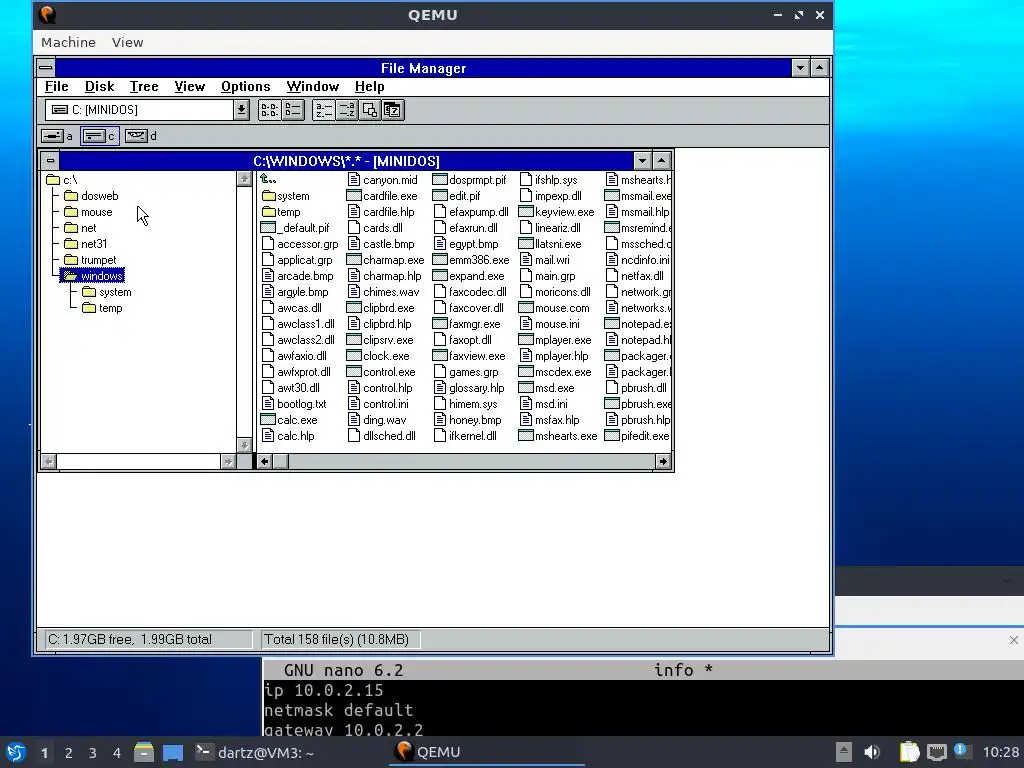The image size is (1024, 768).
Task: Click file list scroll right arrow
Action: tap(663, 462)
